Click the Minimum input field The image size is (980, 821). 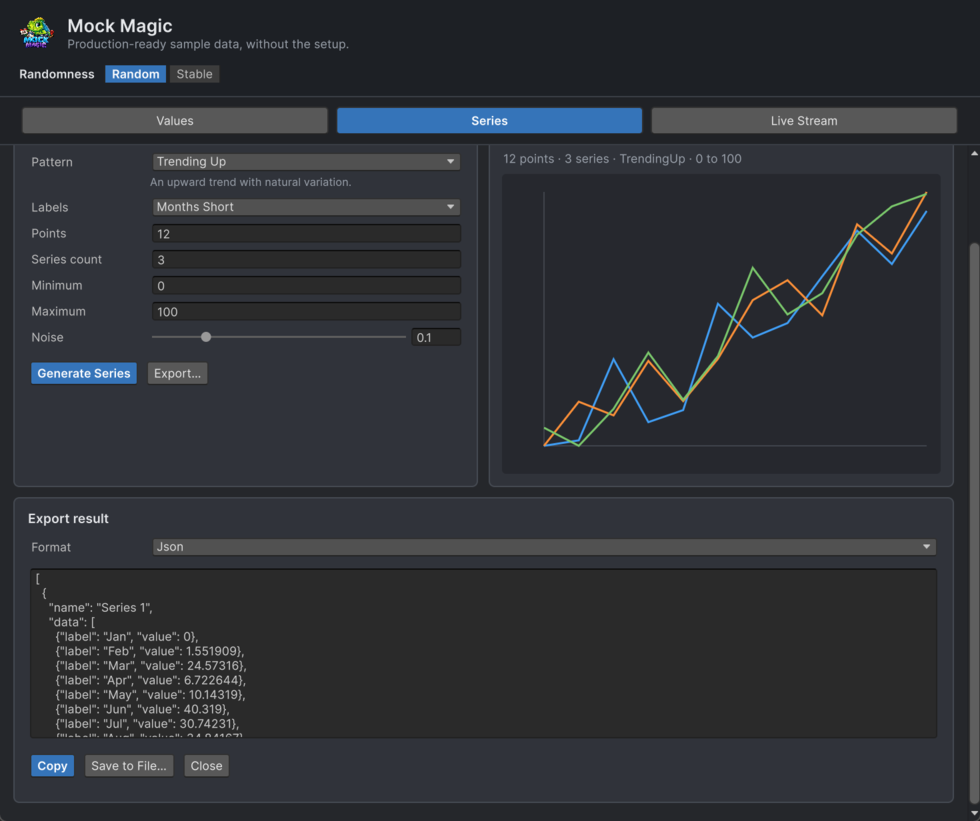click(306, 286)
